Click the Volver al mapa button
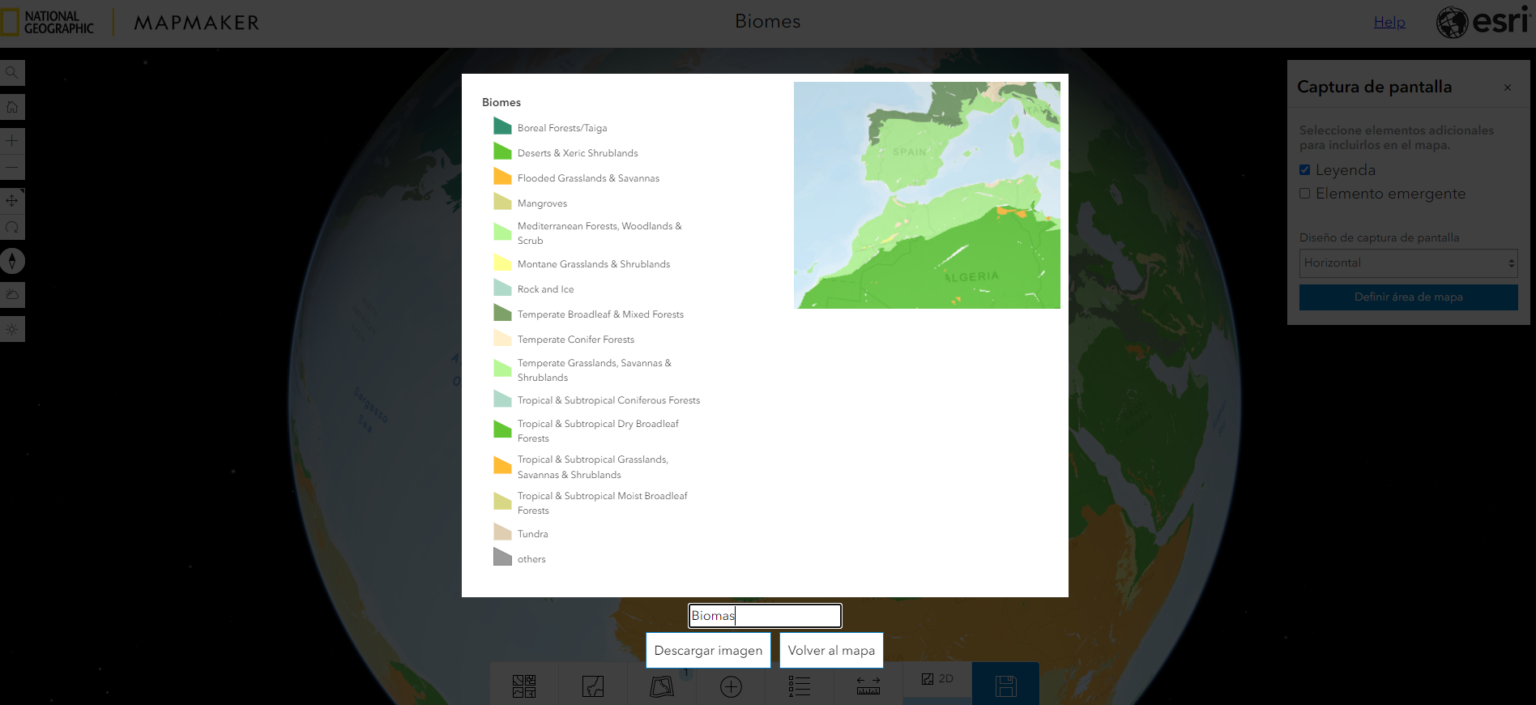 coord(831,649)
